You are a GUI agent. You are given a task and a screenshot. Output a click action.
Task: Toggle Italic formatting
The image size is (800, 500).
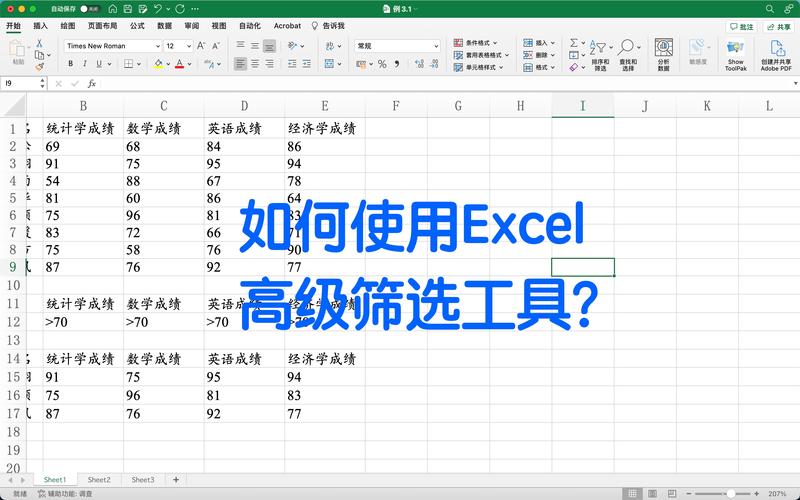coord(85,64)
